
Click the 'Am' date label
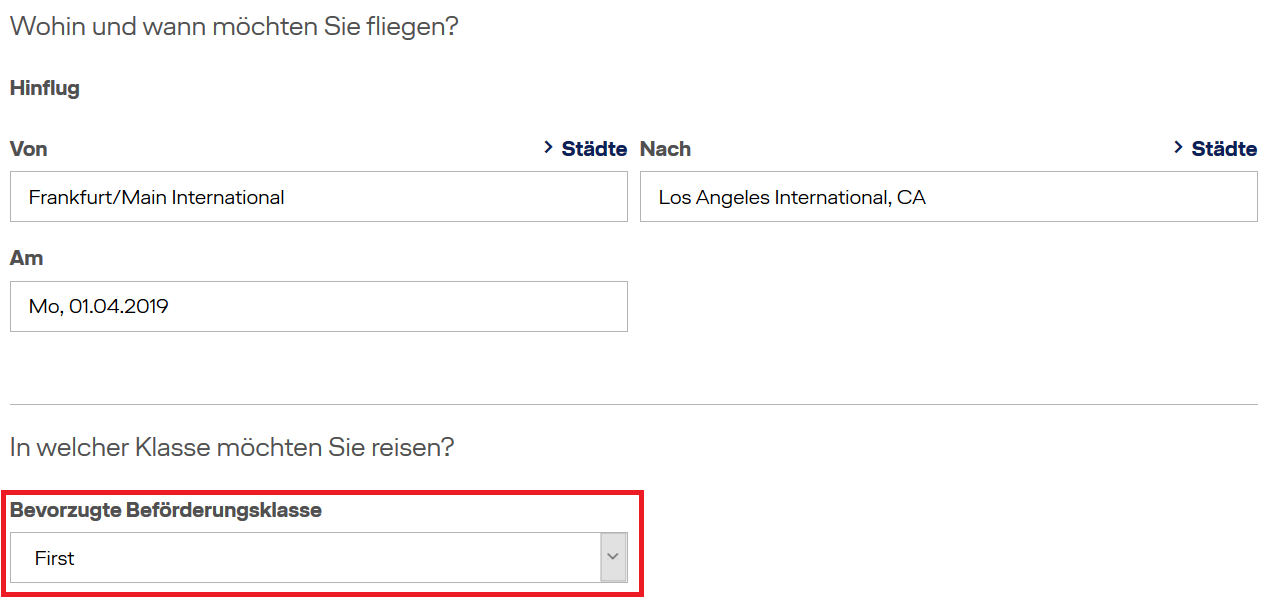point(26,258)
